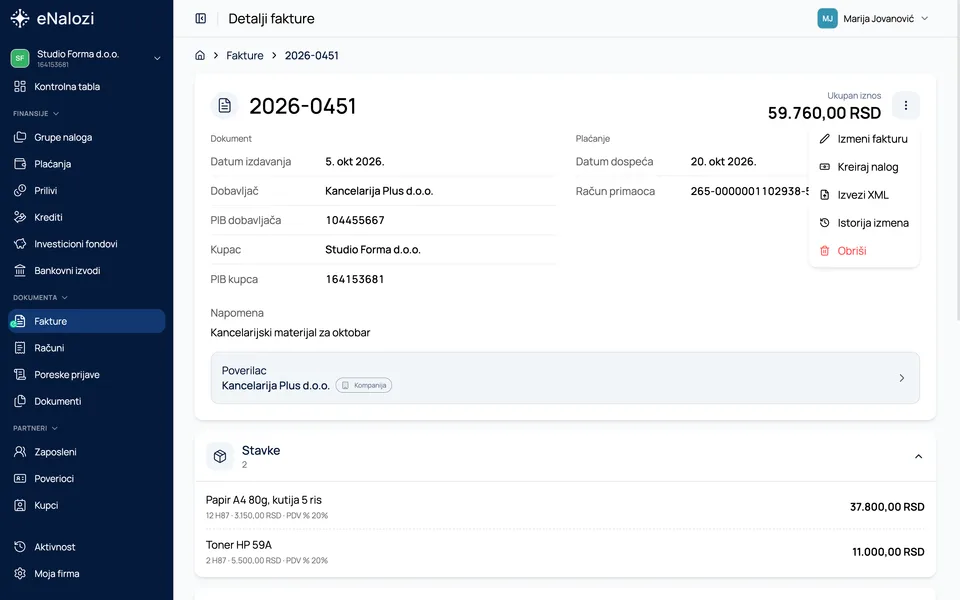Open Bankovni izvodi in sidebar
This screenshot has height=600, width=960.
point(86,271)
